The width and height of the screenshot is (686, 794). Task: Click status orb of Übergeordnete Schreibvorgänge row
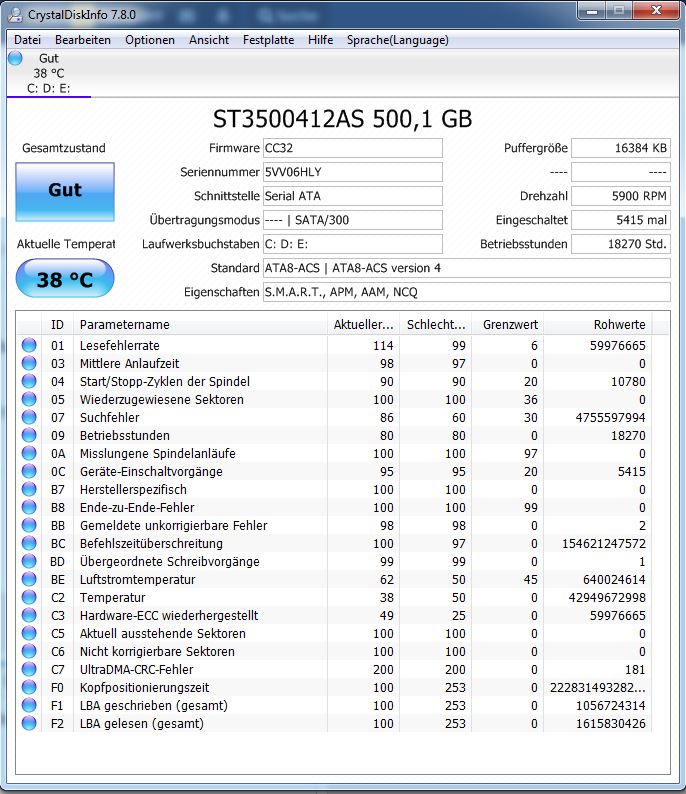tap(29, 561)
